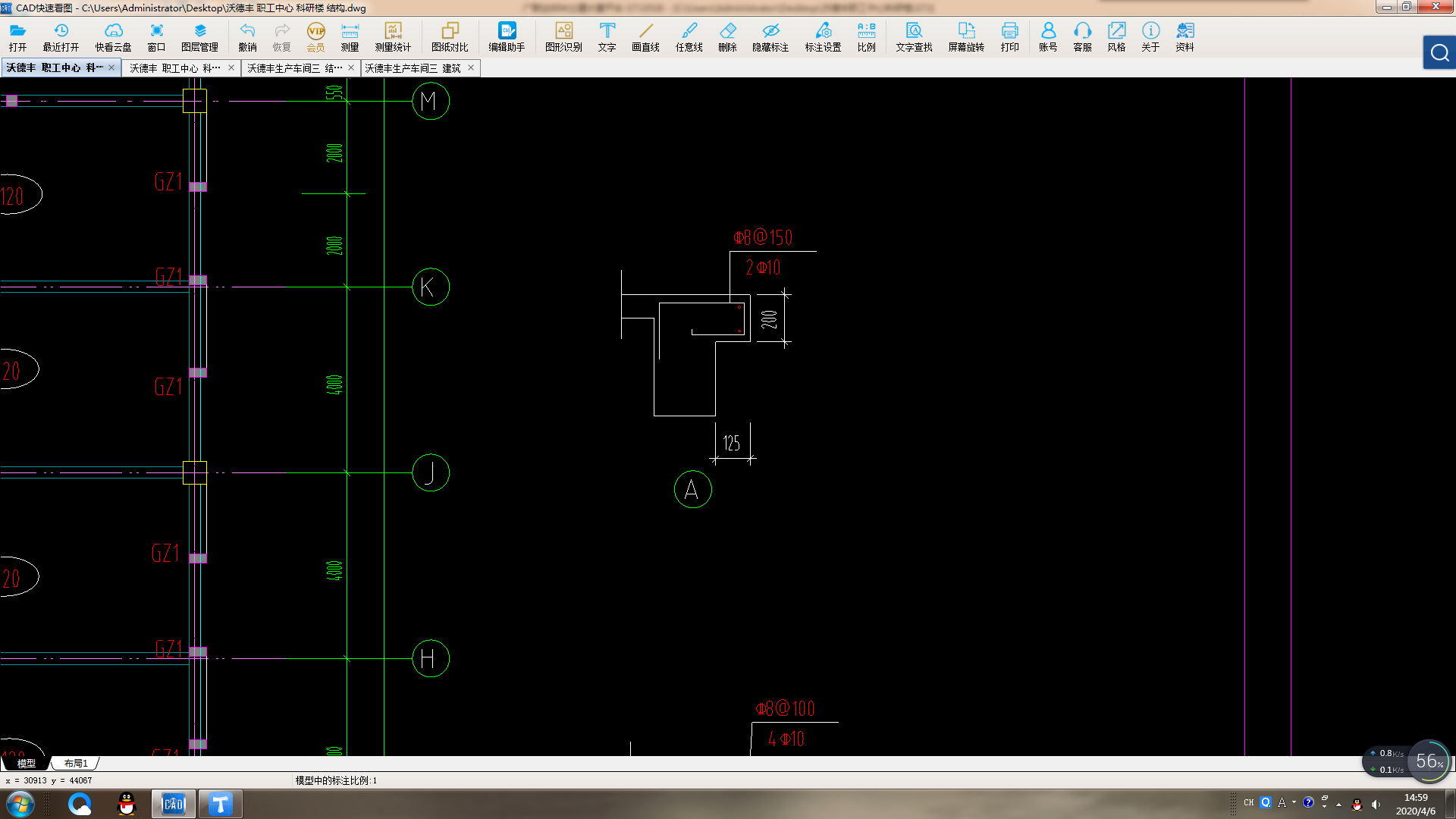Screen dimensions: 1456x819
Task: Click the 打印 print icon
Action: [x=1009, y=36]
